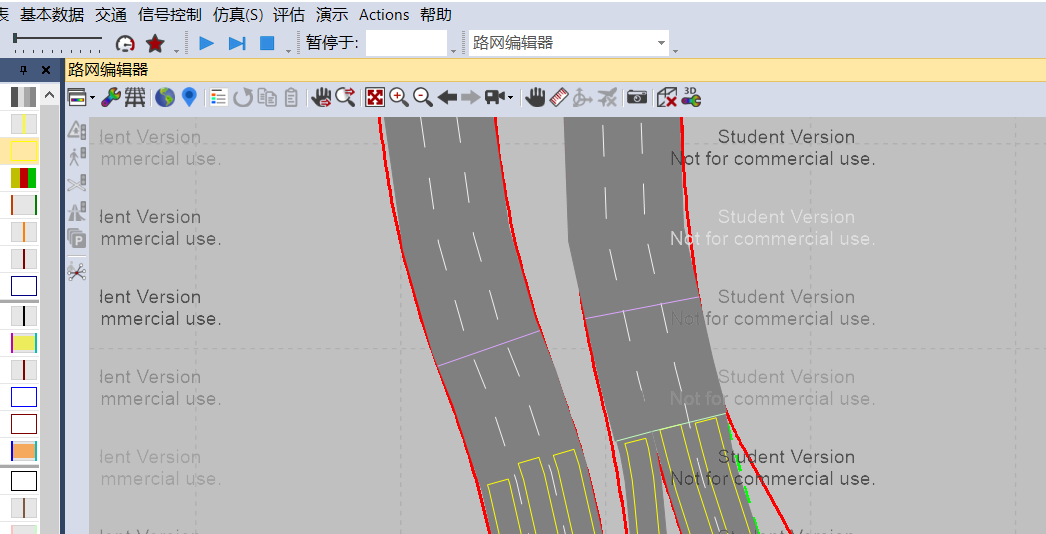Click the copy selection icon
1046x534 pixels.
pos(267,97)
